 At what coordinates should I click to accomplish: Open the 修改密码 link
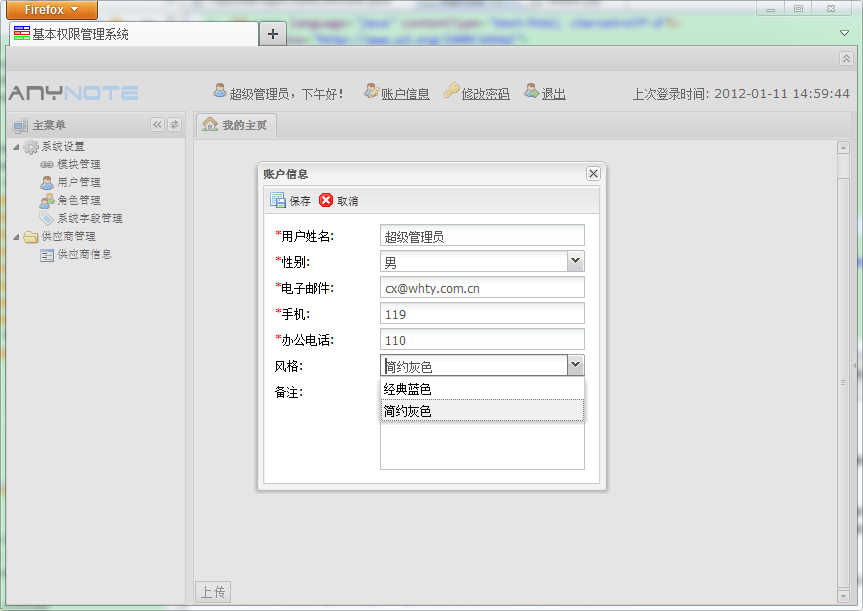click(x=485, y=94)
